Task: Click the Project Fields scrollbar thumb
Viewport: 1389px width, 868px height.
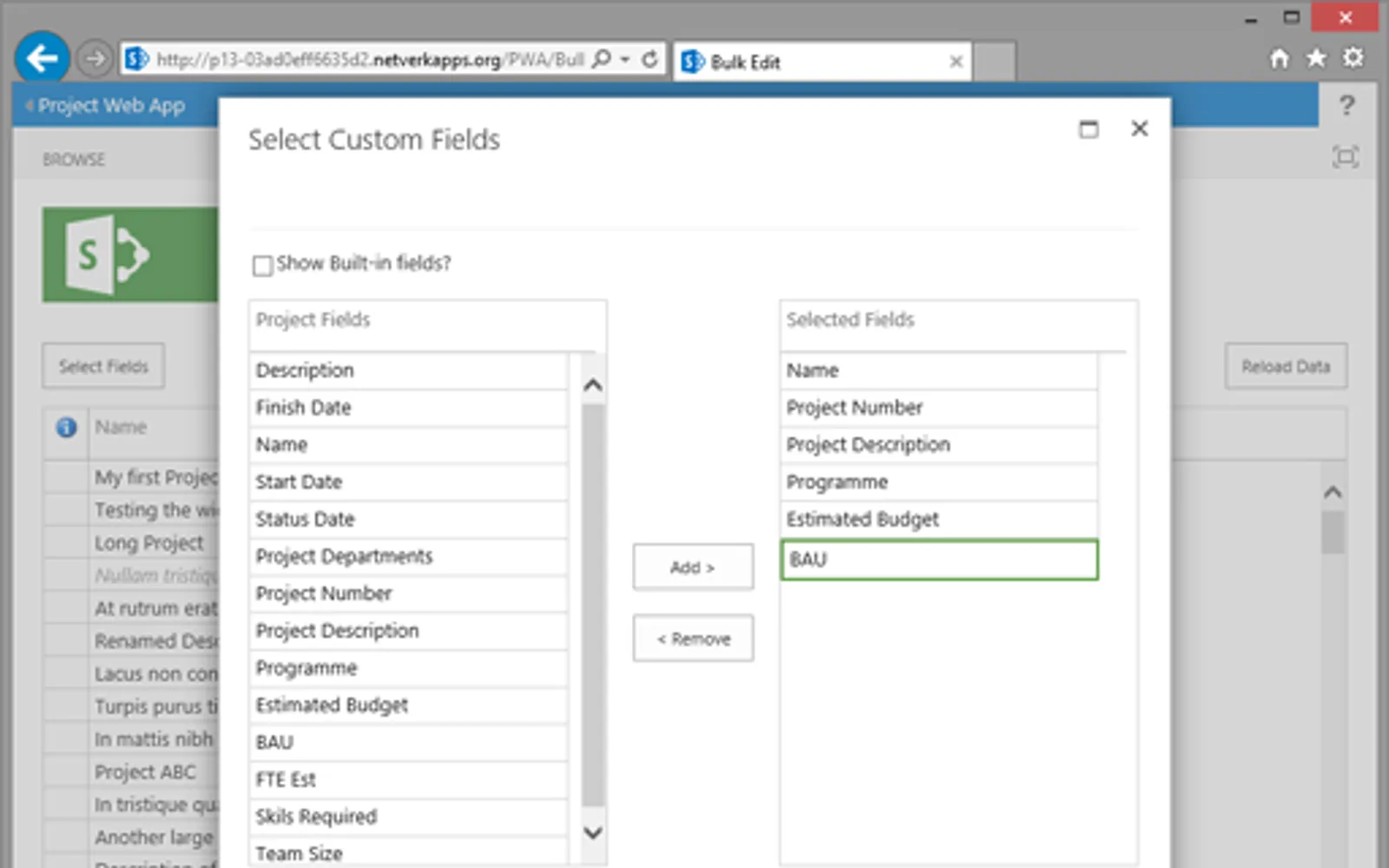Action: (593, 605)
